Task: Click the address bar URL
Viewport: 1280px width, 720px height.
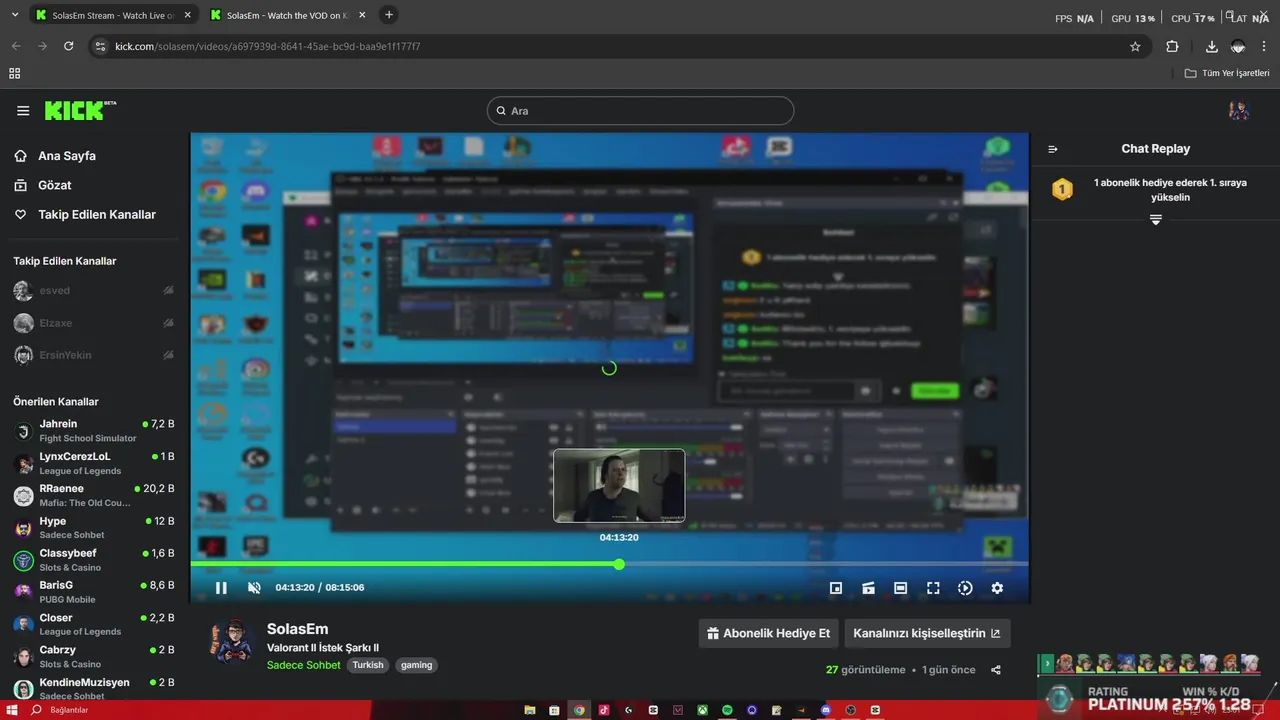Action: point(267,46)
